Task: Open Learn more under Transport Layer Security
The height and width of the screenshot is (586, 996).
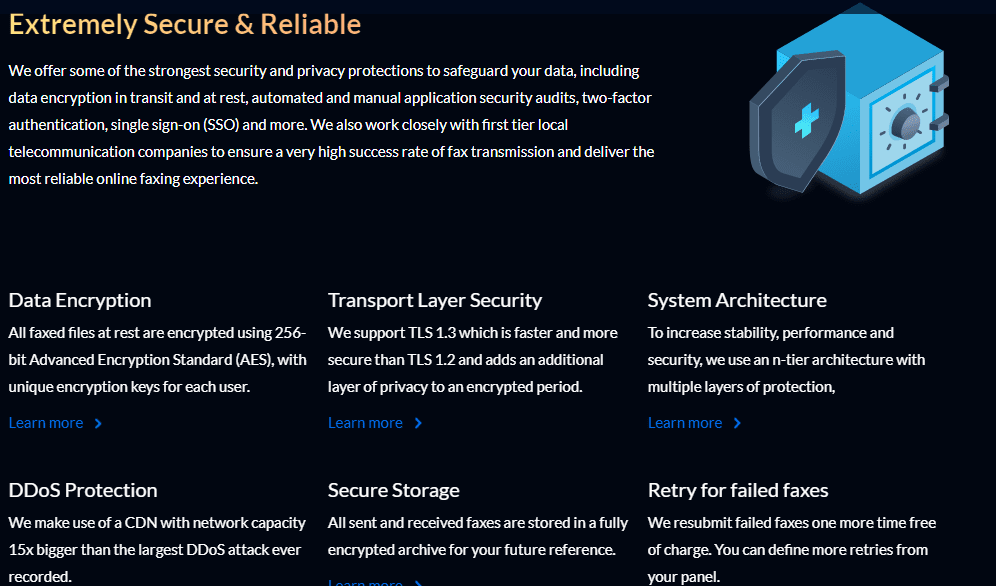Action: (x=365, y=423)
